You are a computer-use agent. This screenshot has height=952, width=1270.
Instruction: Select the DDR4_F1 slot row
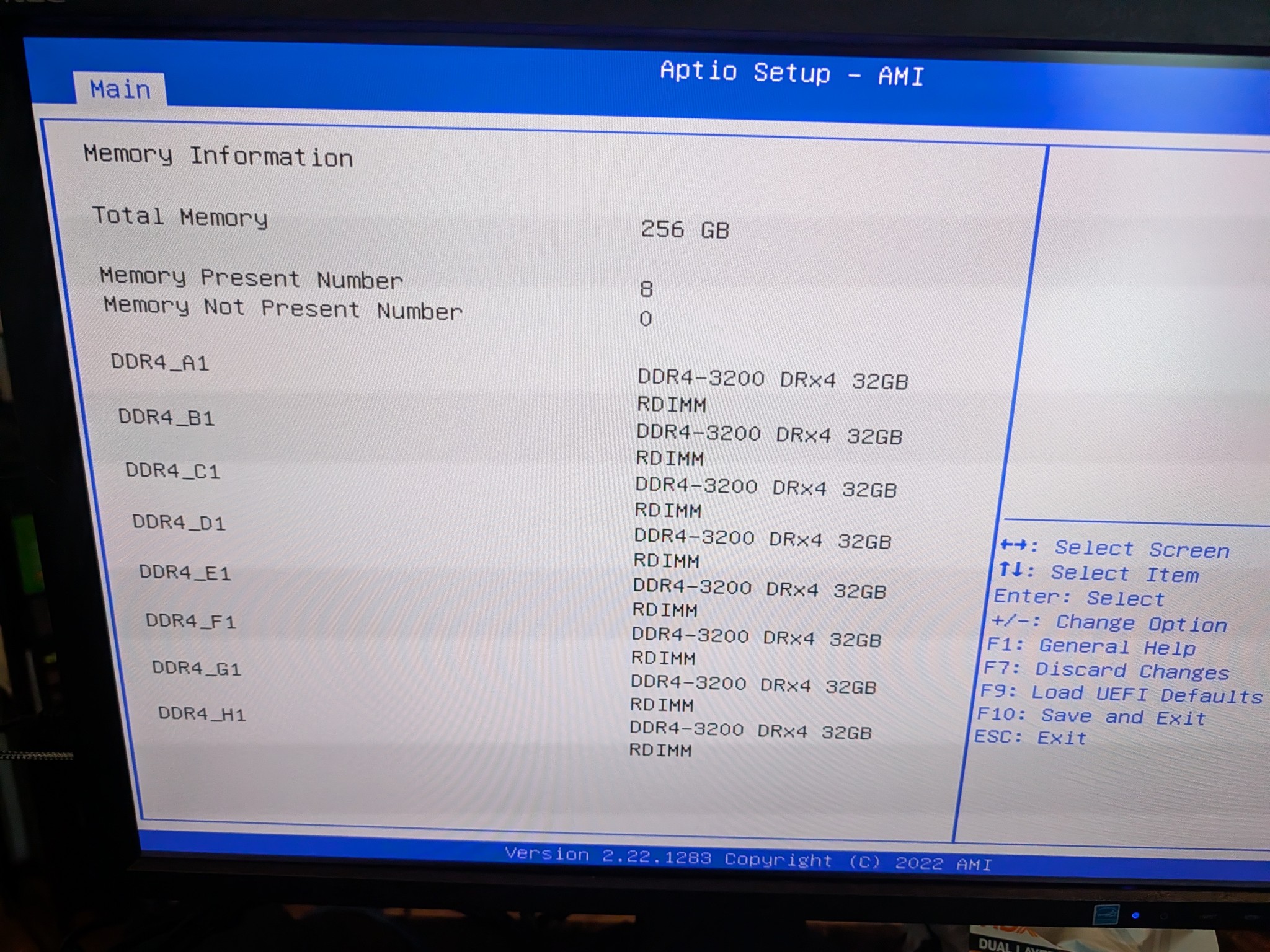point(191,621)
